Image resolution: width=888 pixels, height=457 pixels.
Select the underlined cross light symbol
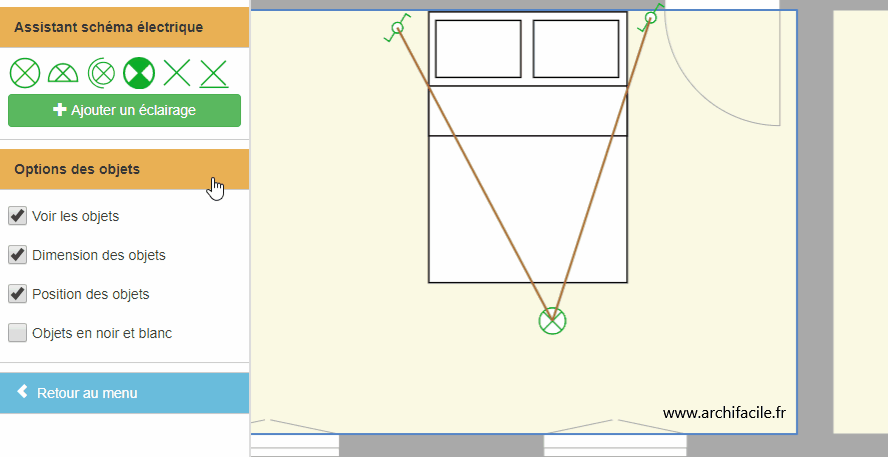click(214, 72)
